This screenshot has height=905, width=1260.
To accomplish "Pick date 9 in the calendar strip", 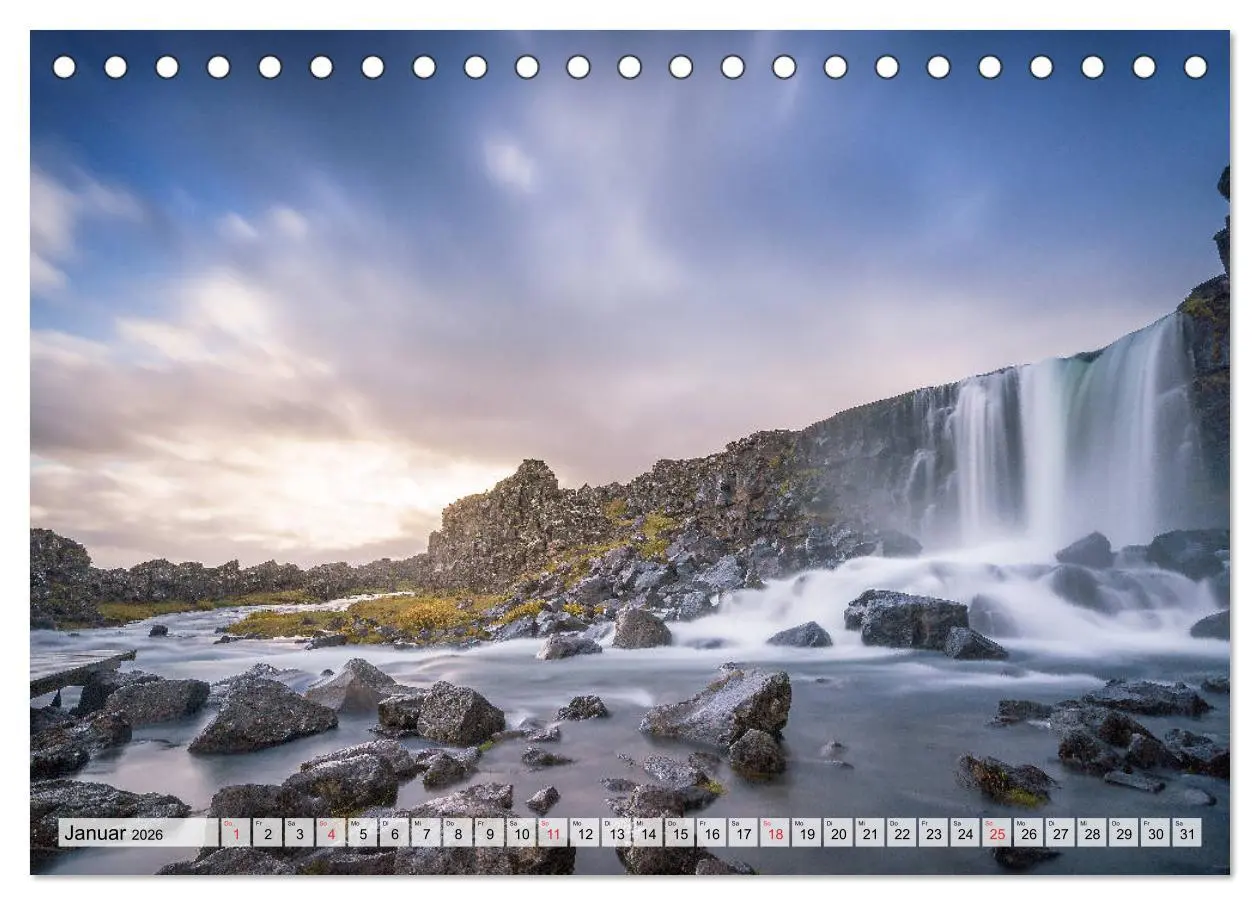I will [x=490, y=833].
